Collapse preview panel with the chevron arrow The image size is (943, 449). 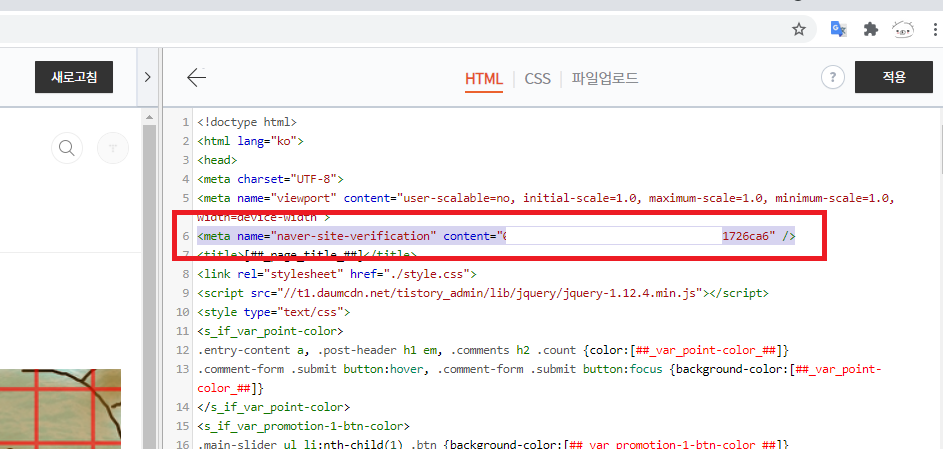[147, 77]
